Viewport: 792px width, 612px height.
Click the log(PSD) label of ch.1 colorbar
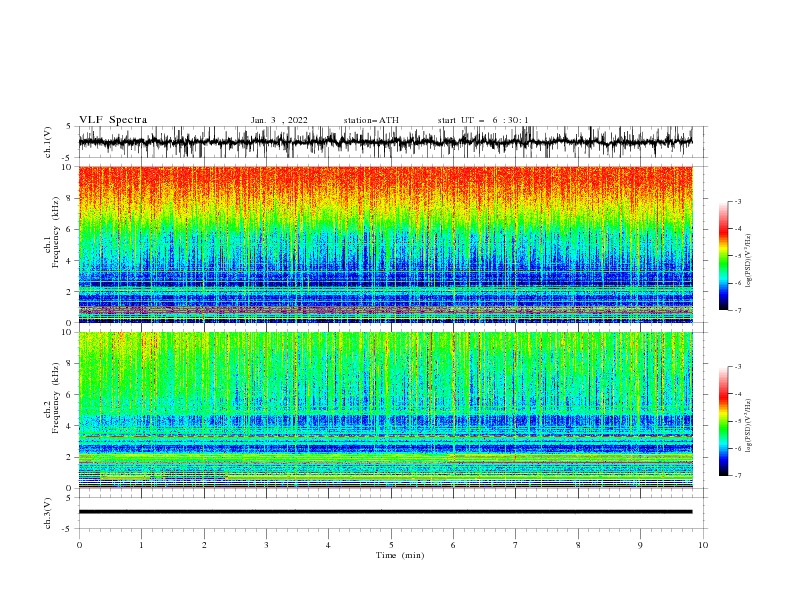748,261
